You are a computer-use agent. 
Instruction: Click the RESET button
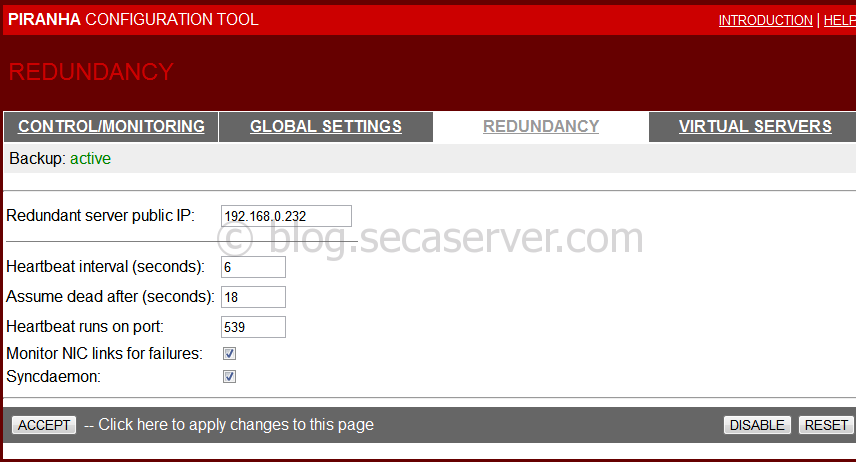(826, 425)
